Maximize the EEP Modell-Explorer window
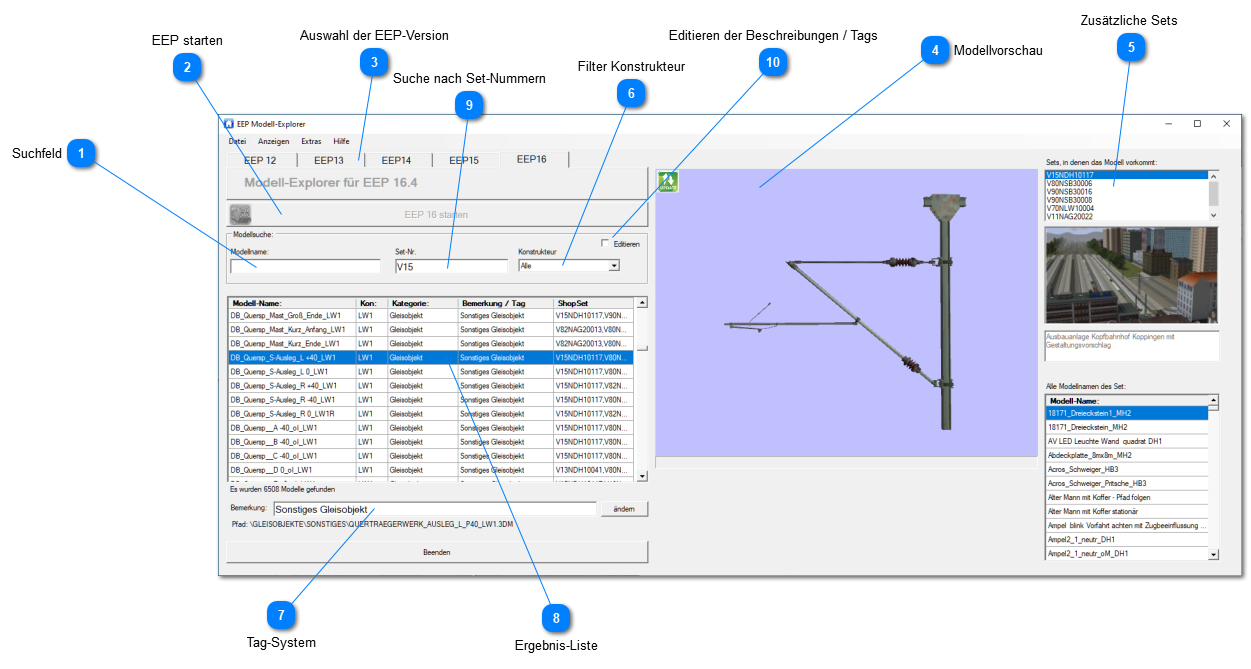This screenshot has width=1251, height=669. click(x=1197, y=124)
